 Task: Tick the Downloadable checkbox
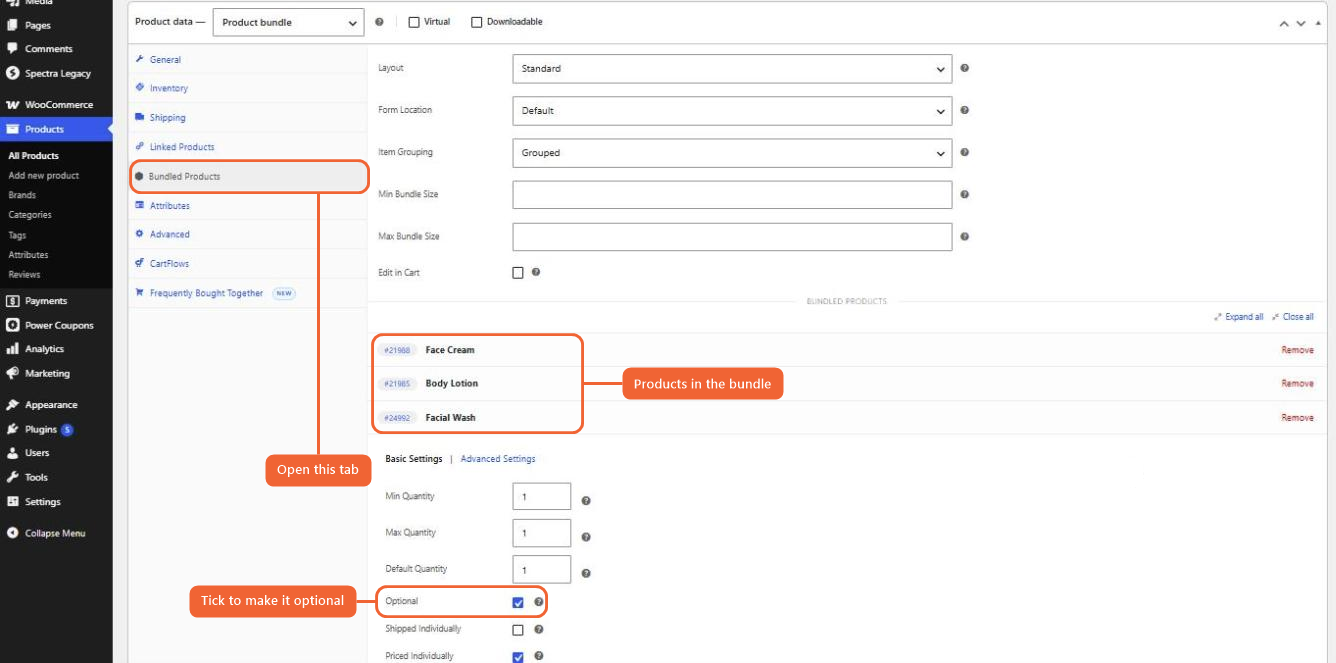(x=476, y=22)
